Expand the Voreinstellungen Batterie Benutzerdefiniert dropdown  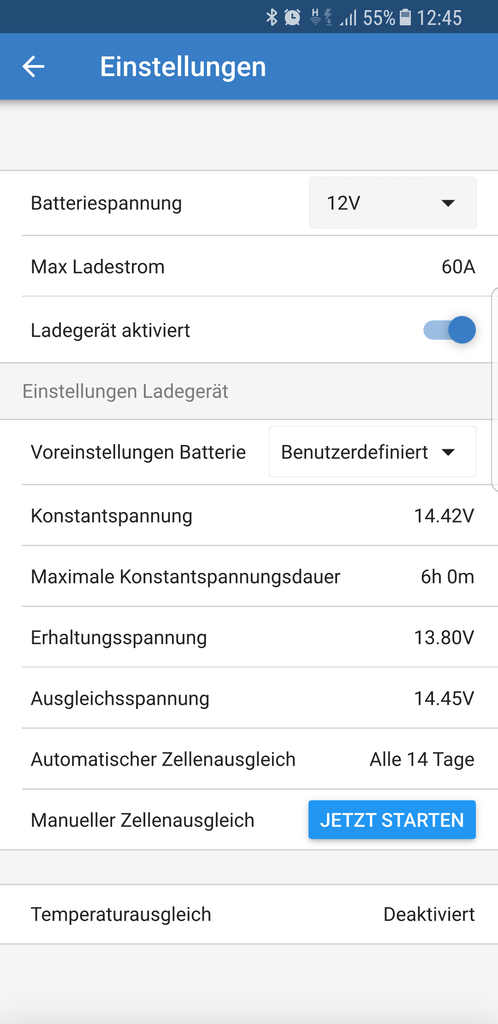click(373, 452)
